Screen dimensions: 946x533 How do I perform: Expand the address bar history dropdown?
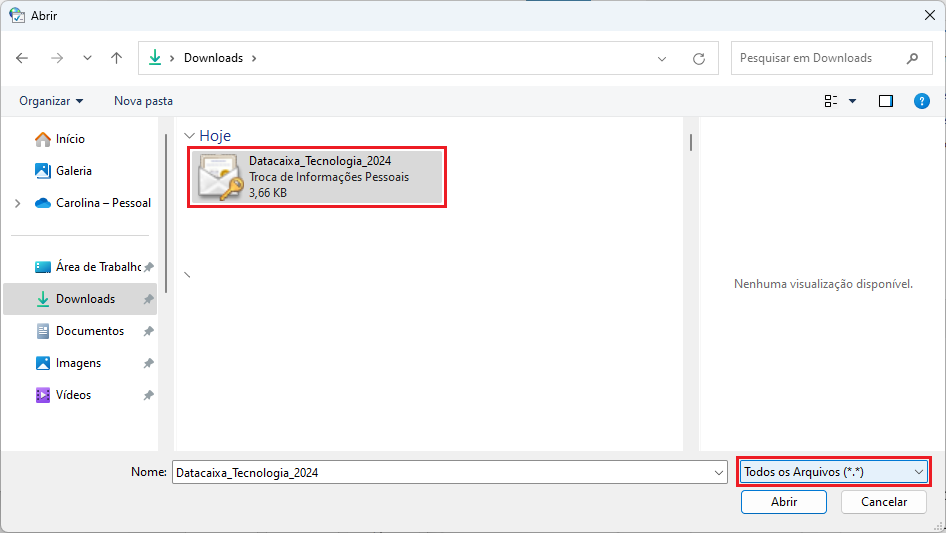click(x=662, y=59)
